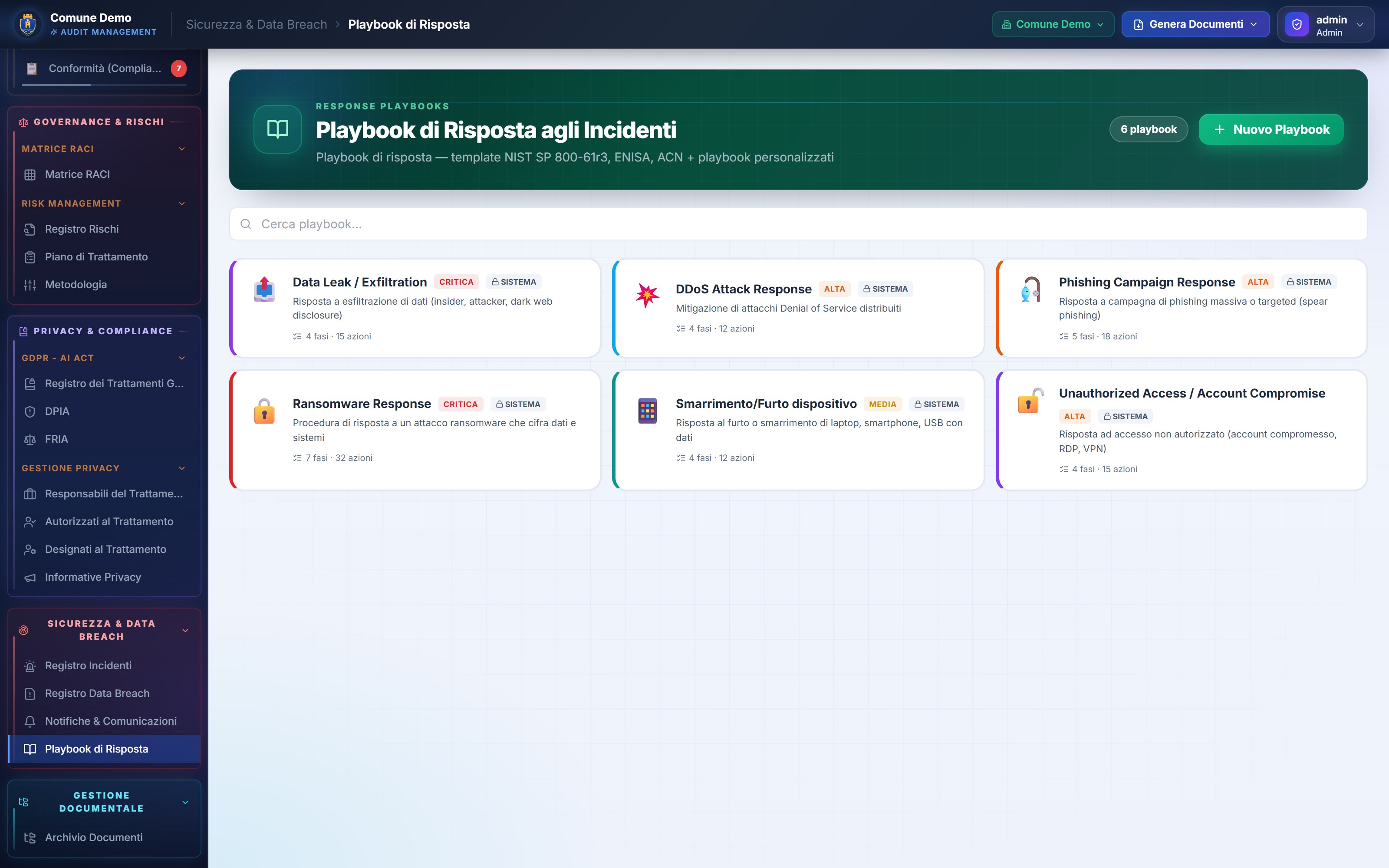This screenshot has height=868, width=1389.
Task: Collapse the Risk Management section
Action: coord(182,203)
